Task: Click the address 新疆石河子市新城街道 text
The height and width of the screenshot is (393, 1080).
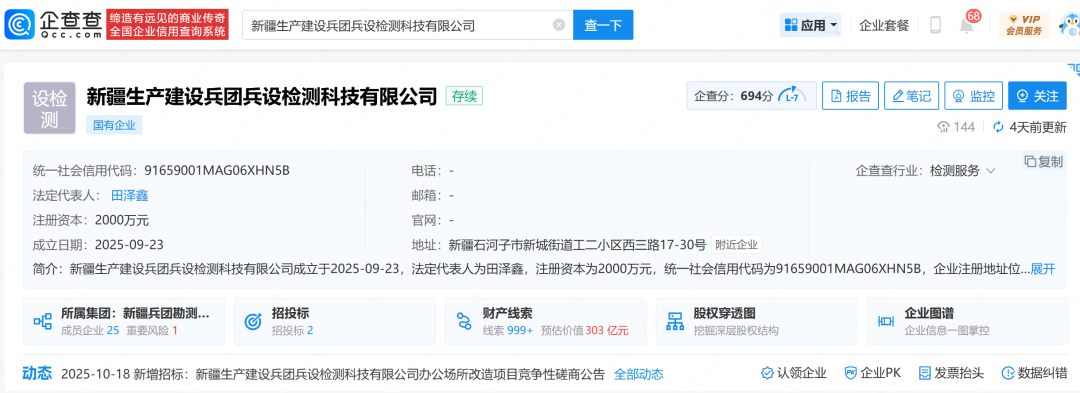Action: click(x=577, y=244)
